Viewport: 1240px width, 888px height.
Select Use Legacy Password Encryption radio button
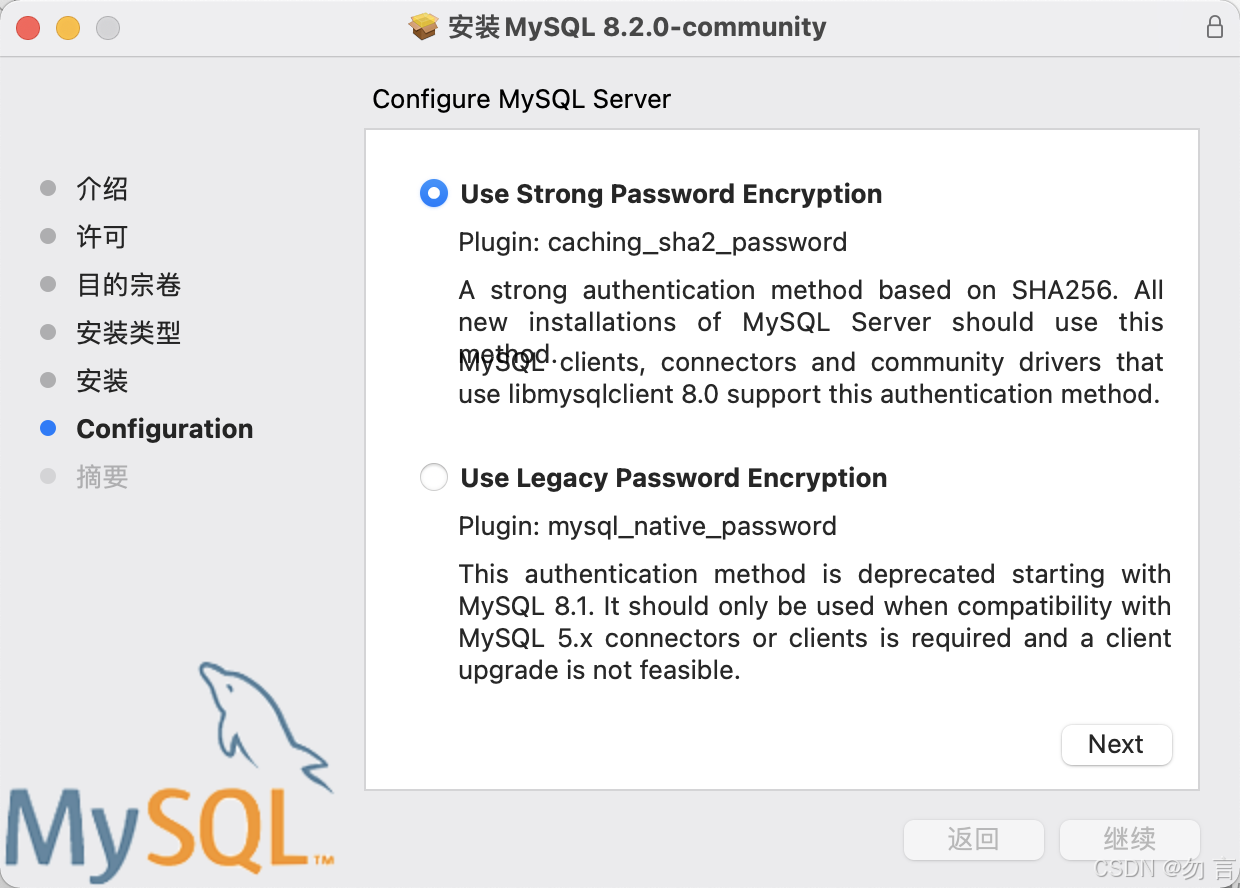coord(434,477)
